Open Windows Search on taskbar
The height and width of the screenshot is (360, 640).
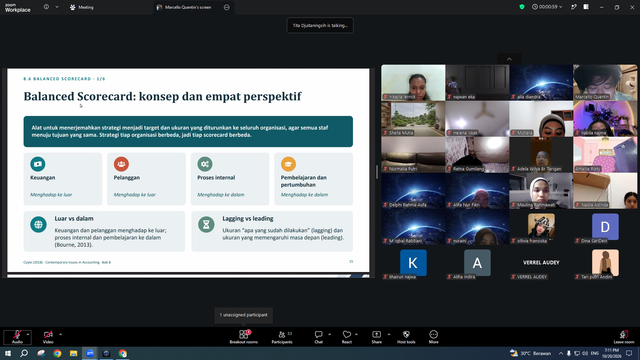coord(24,353)
